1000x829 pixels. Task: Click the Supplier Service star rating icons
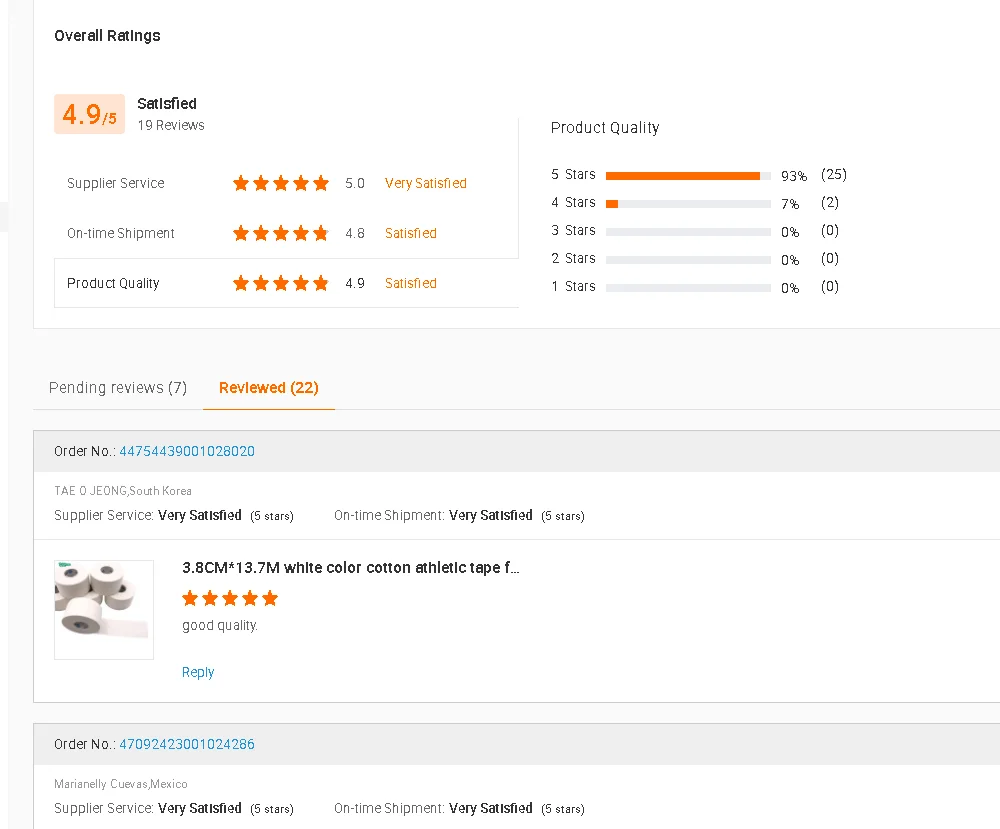[280, 183]
